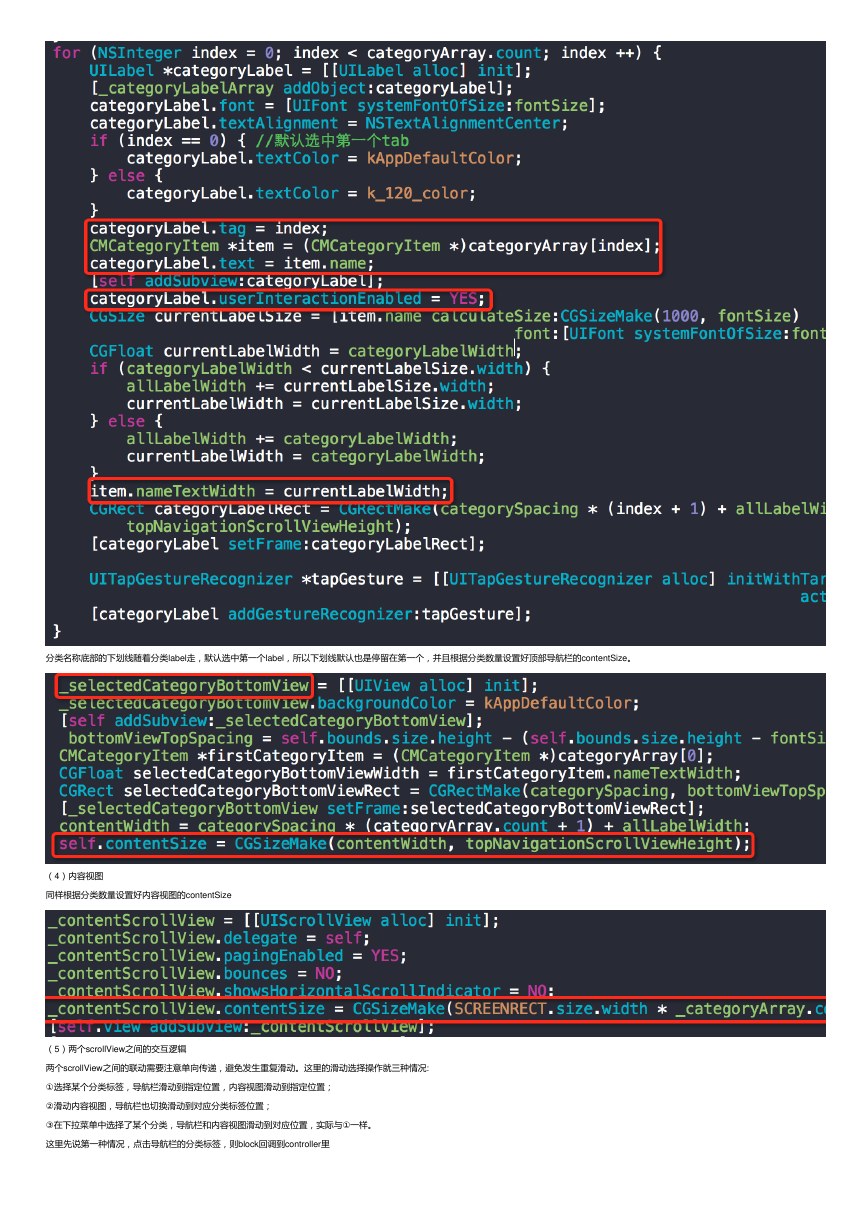
Task: Click 'allLabelWidth += categoryLabelWidth;'
Action: pos(292,439)
